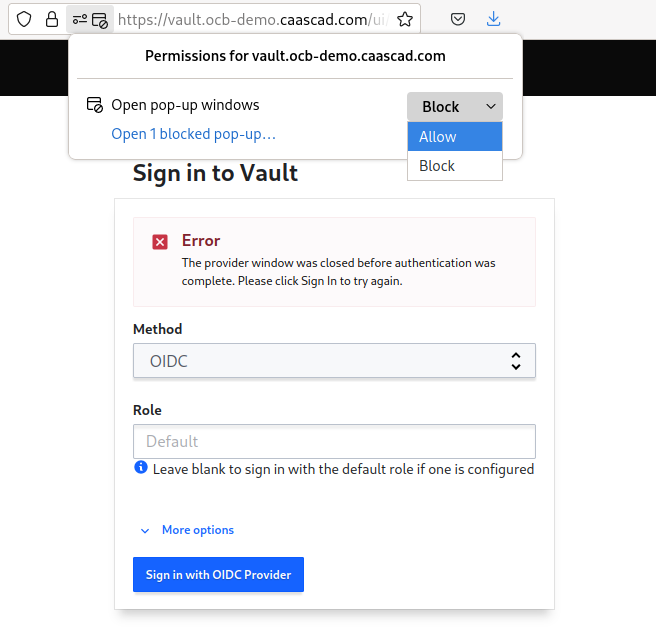Click the tracking protection shield icon

pyautogui.click(x=24, y=19)
